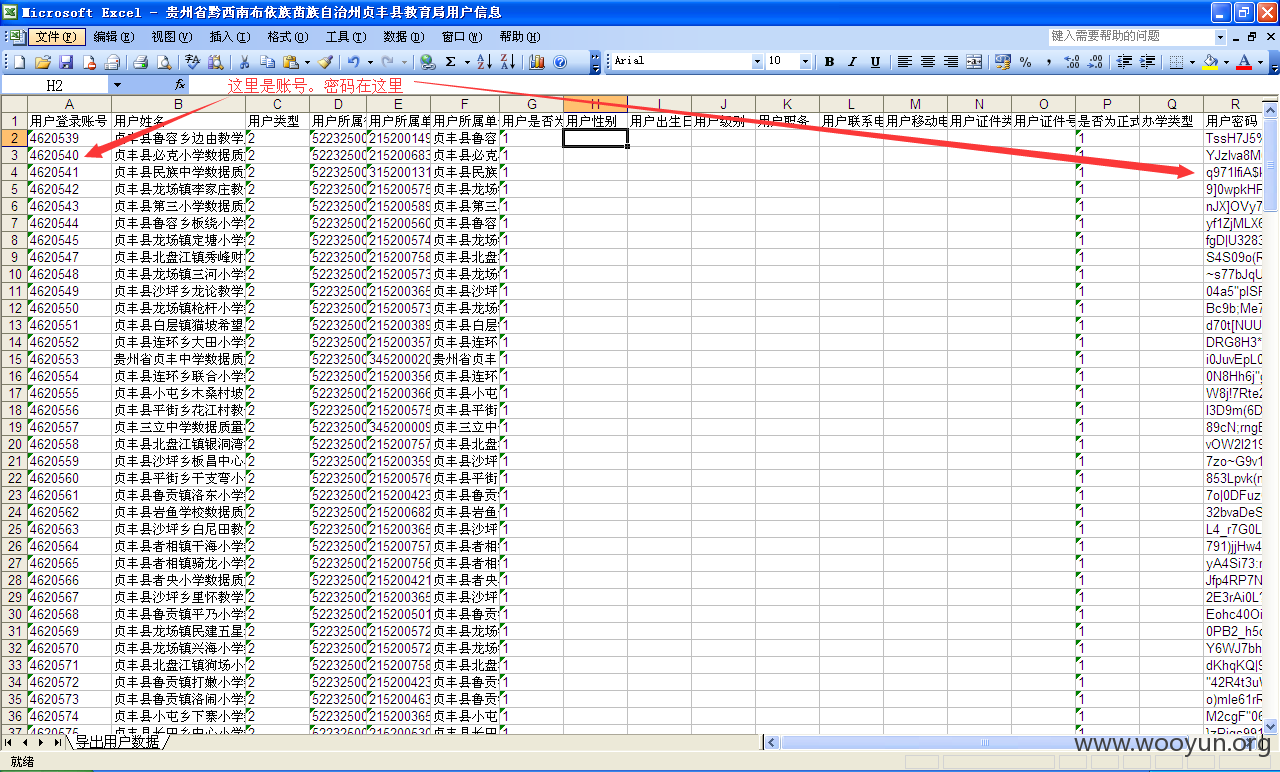Click the Permission icon beside Save

pos(89,62)
